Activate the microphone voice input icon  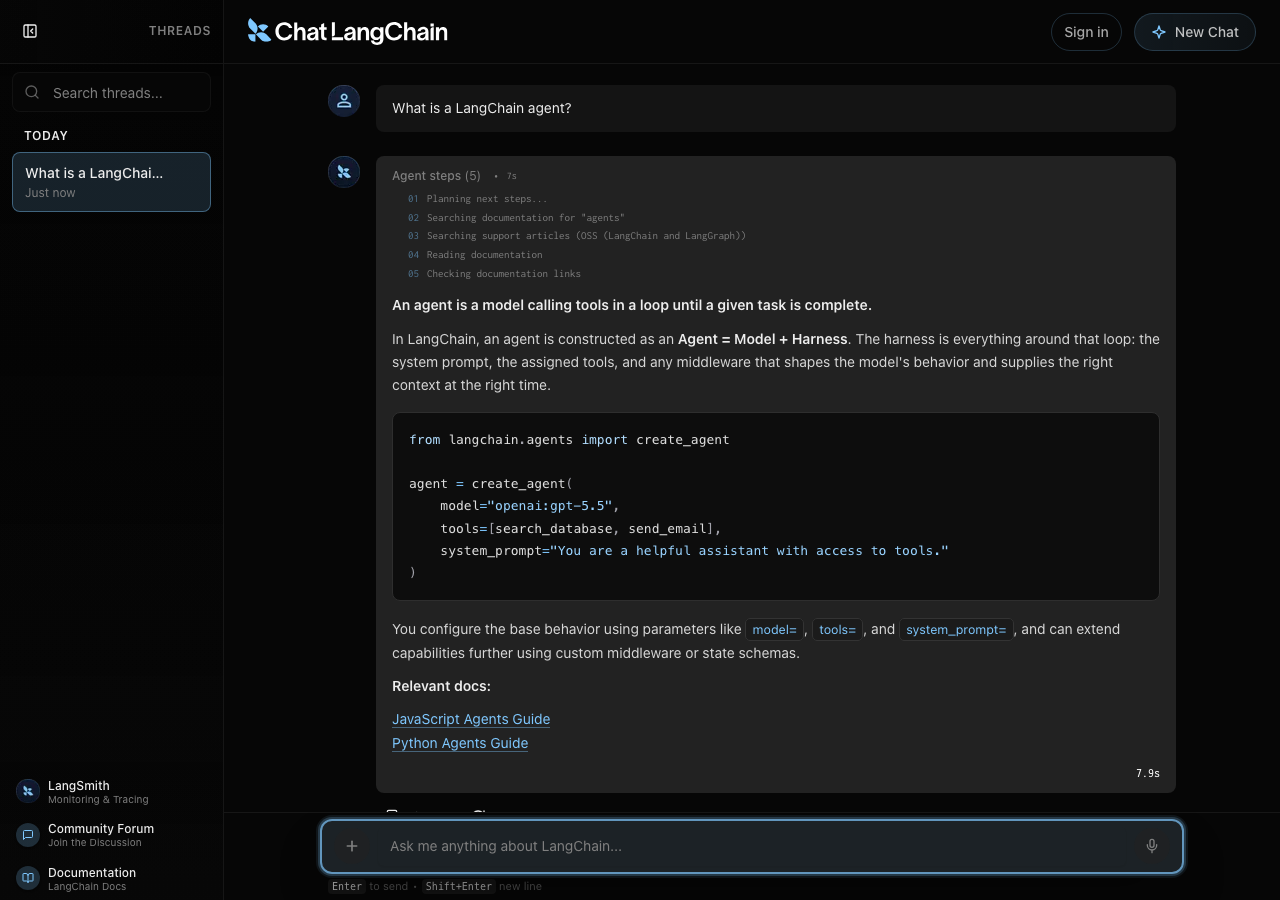pyautogui.click(x=1152, y=846)
